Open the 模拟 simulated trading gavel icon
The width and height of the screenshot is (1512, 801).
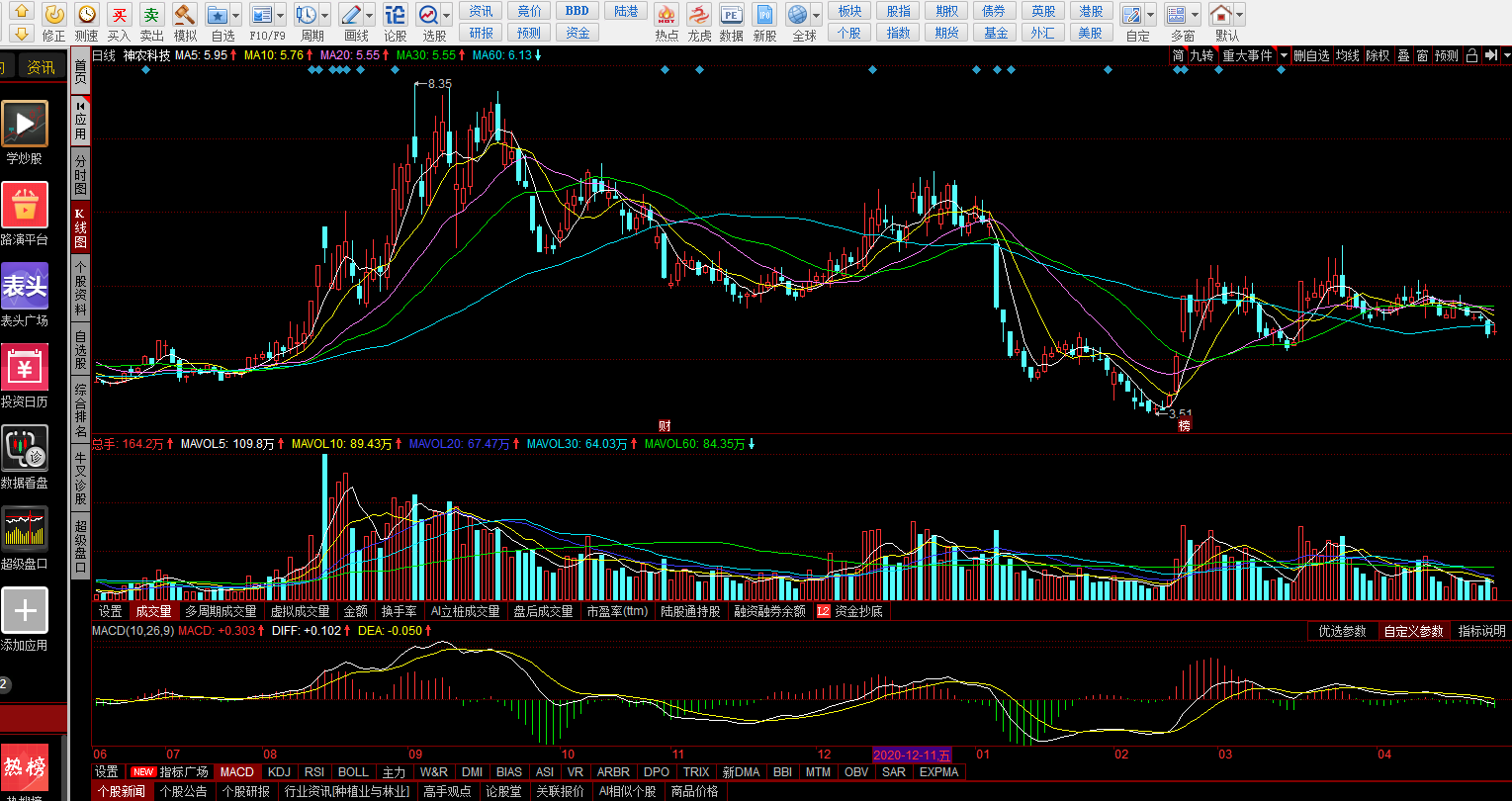(x=185, y=15)
